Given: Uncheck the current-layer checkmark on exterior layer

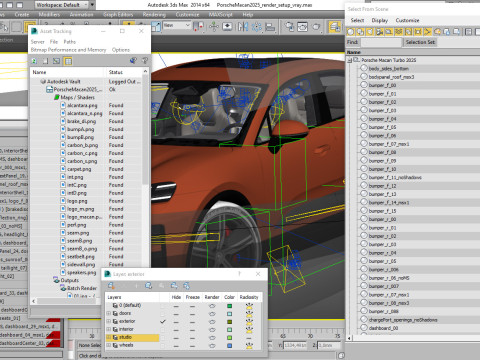Looking at the screenshot, I should coord(163,322).
